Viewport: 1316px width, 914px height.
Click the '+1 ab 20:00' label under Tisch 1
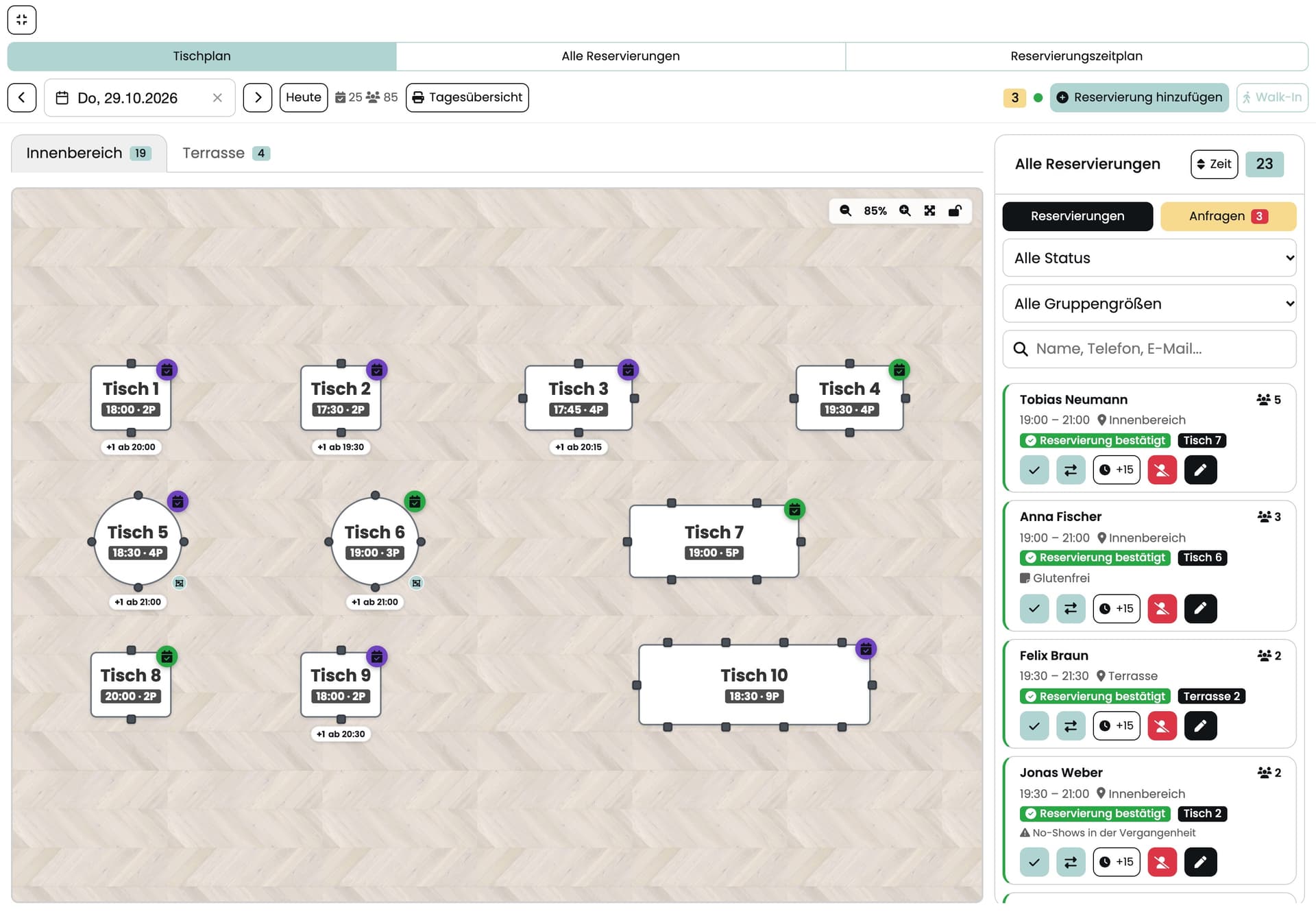(131, 447)
